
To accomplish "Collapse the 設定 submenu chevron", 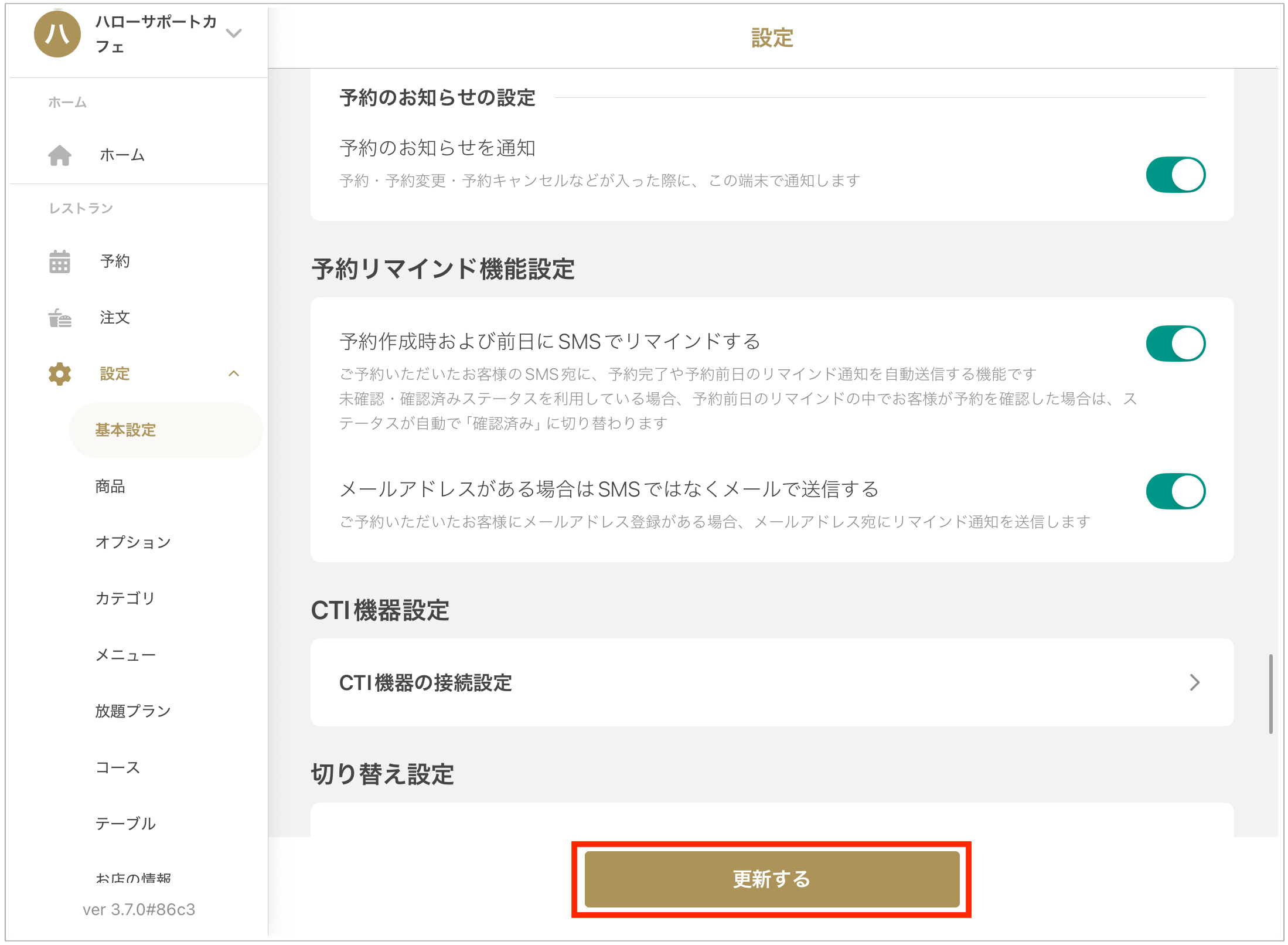I will [x=234, y=374].
